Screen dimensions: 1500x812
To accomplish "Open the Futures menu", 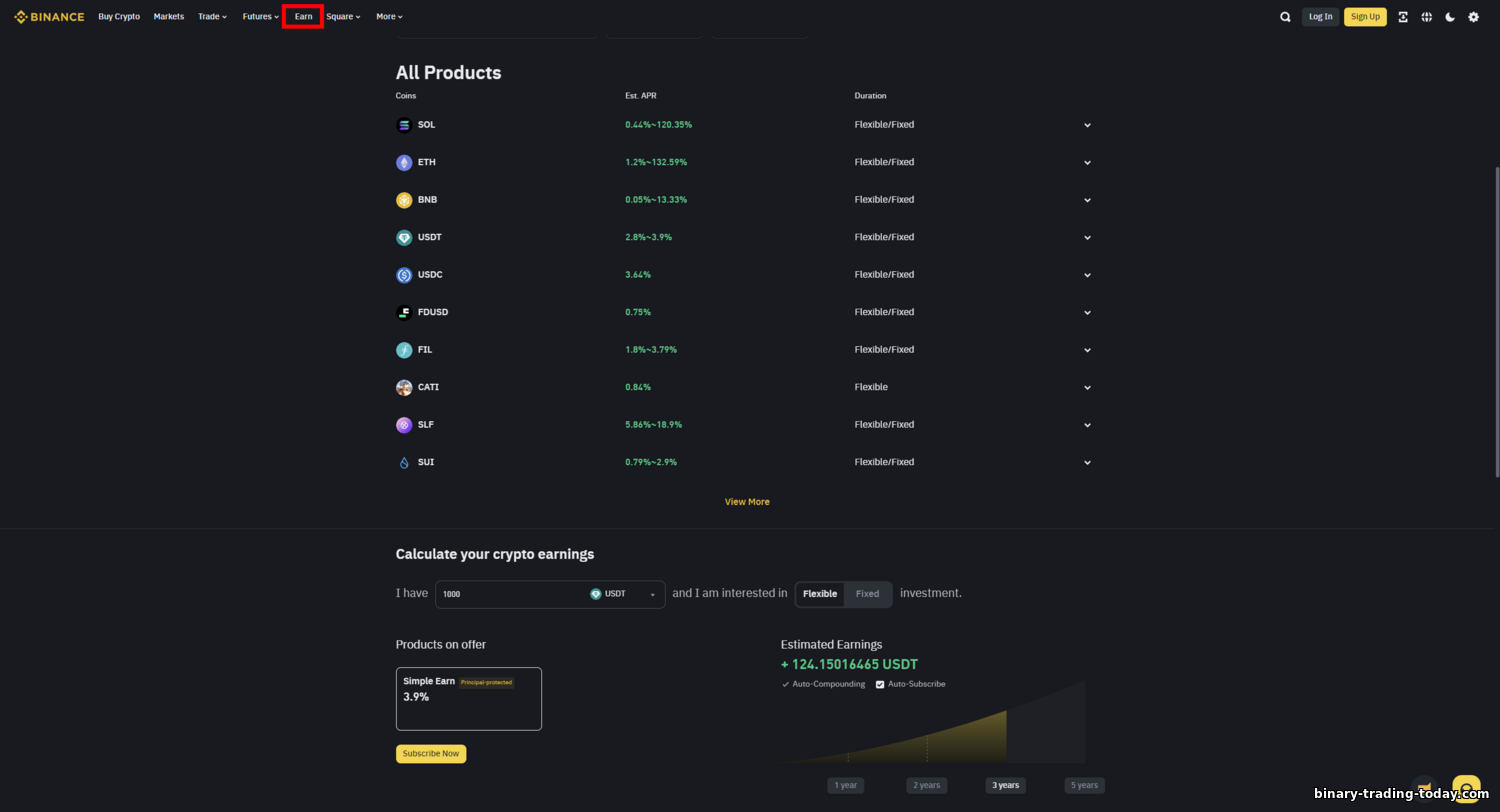I will click(x=261, y=17).
